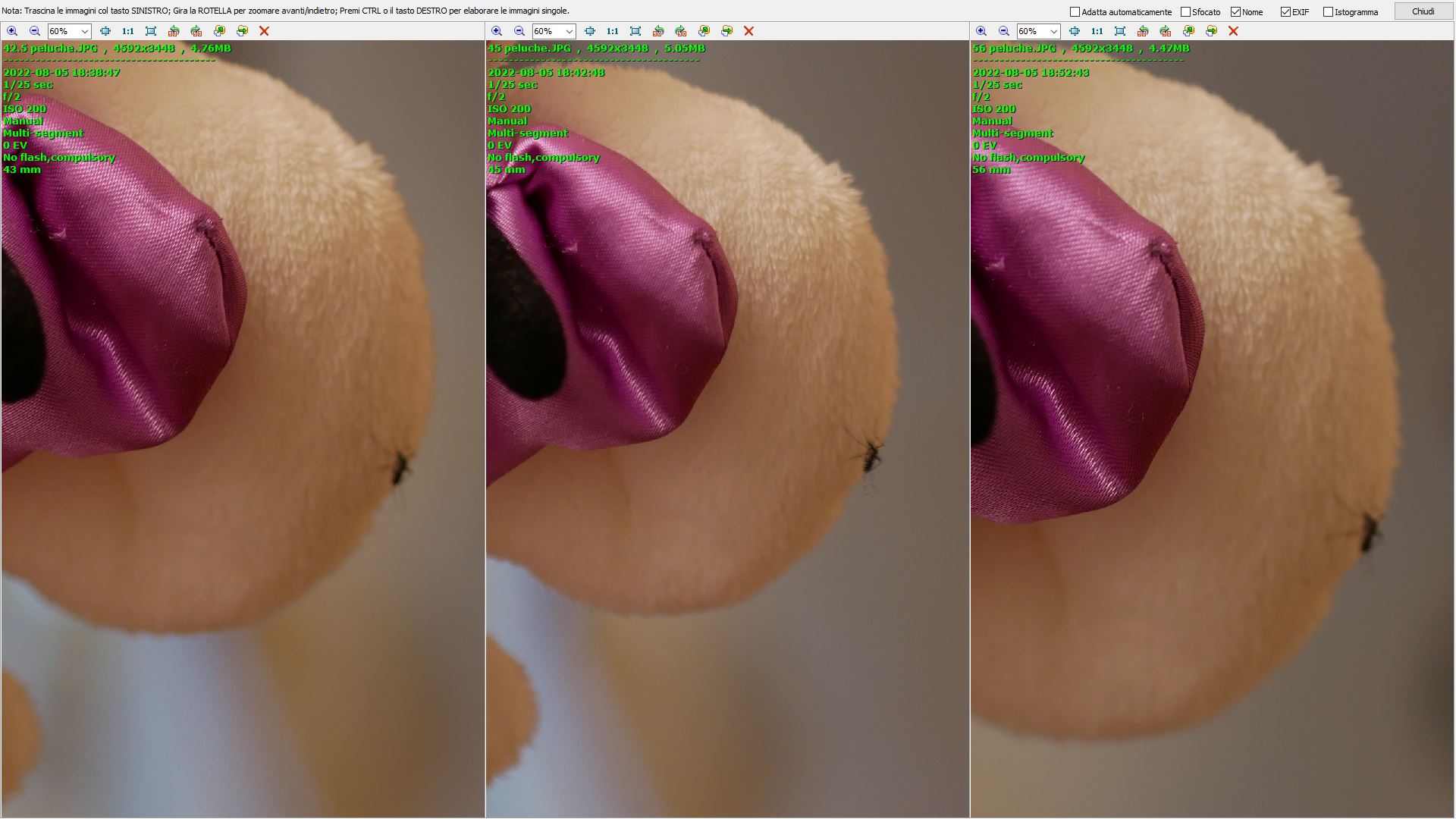
Task: Open zoom percentage dropdown for 42.5 peluche
Action: [85, 31]
